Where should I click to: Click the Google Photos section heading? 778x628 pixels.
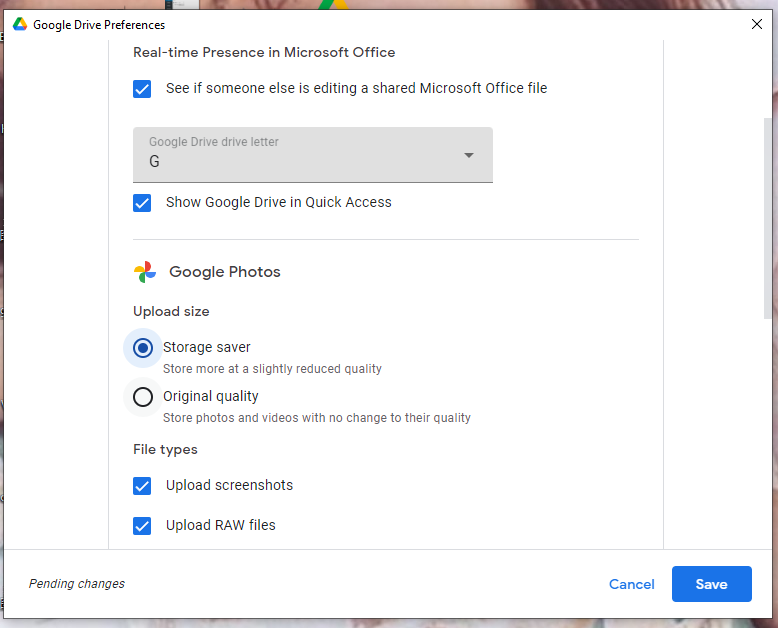coord(225,272)
